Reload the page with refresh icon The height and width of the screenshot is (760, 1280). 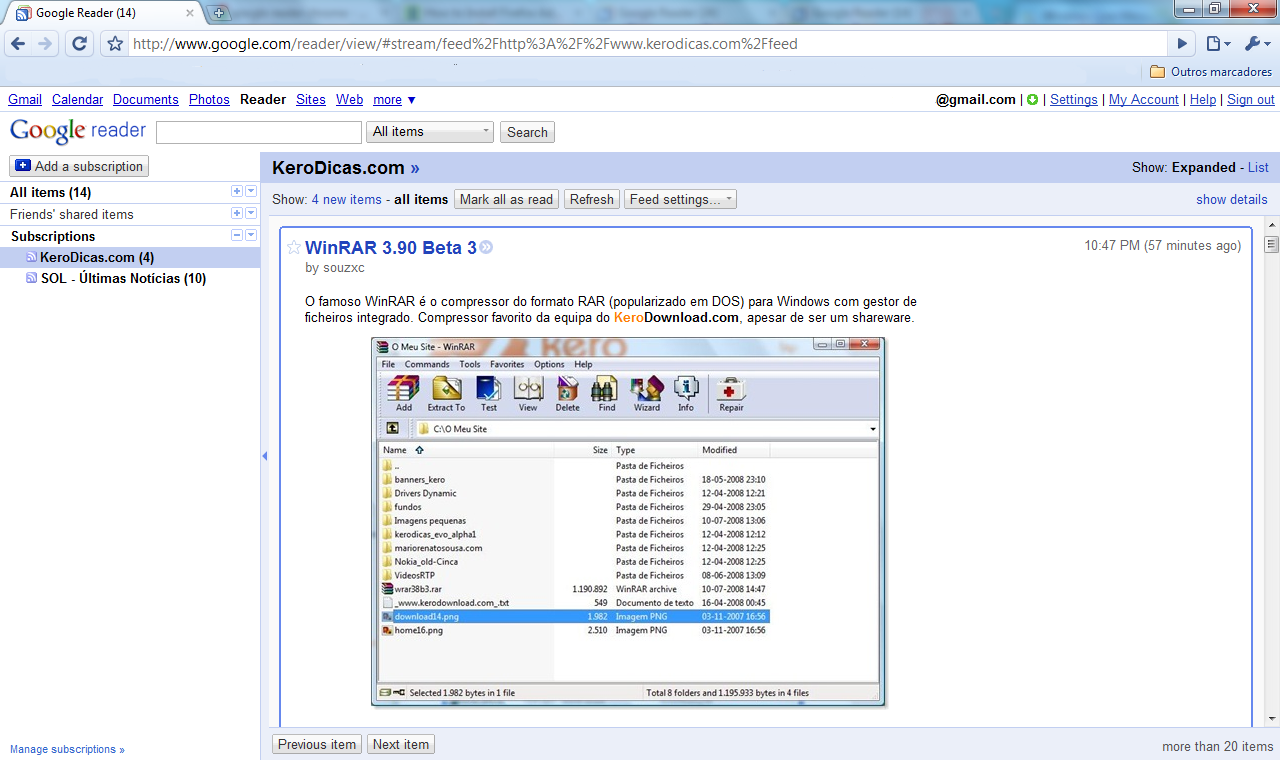tap(80, 44)
